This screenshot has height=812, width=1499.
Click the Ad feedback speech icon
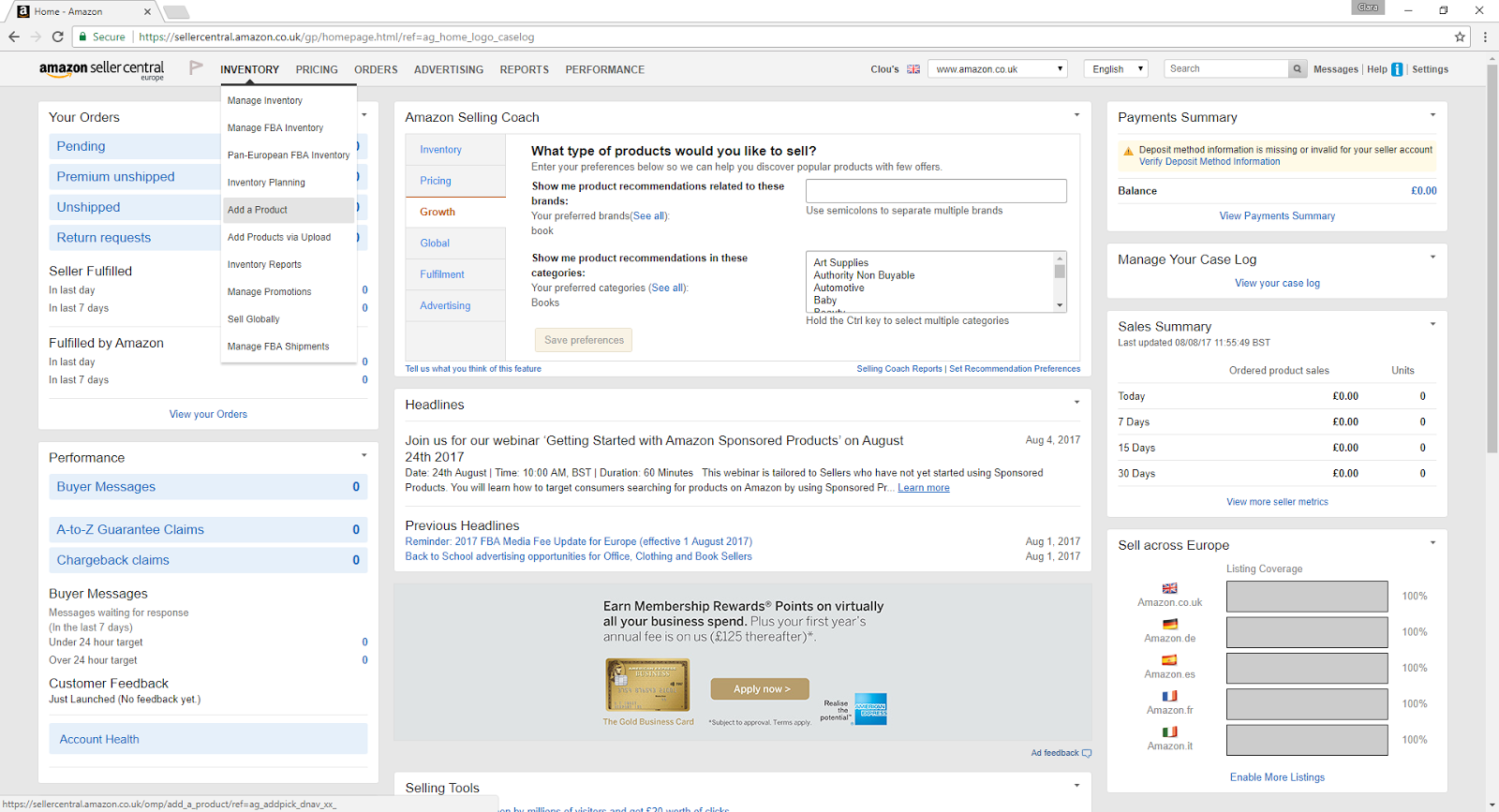1087,753
